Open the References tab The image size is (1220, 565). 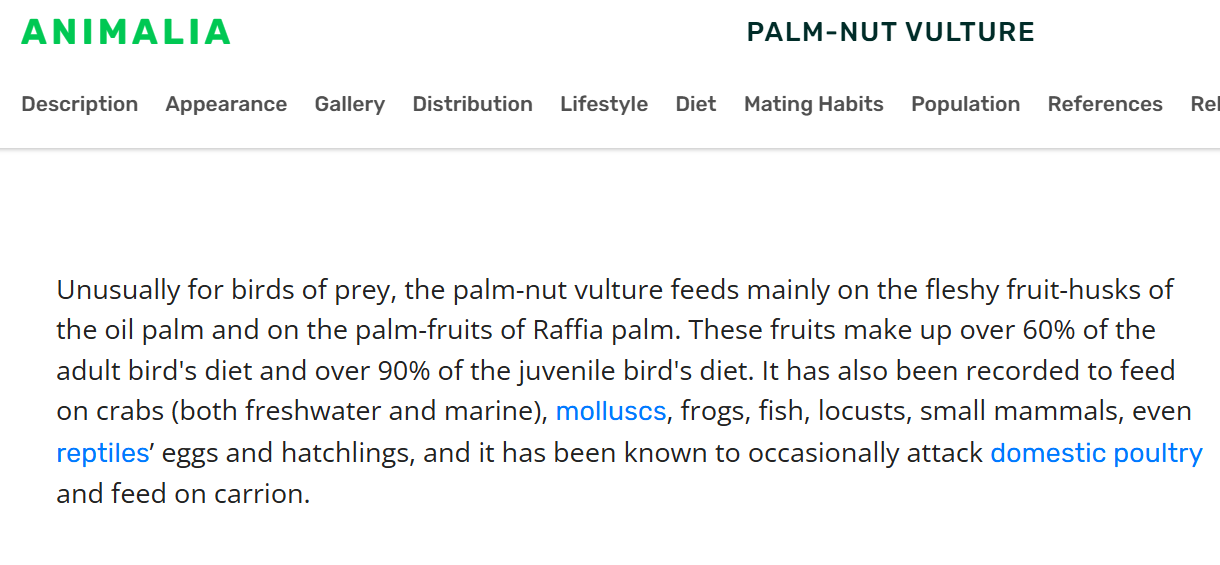[x=1105, y=104]
